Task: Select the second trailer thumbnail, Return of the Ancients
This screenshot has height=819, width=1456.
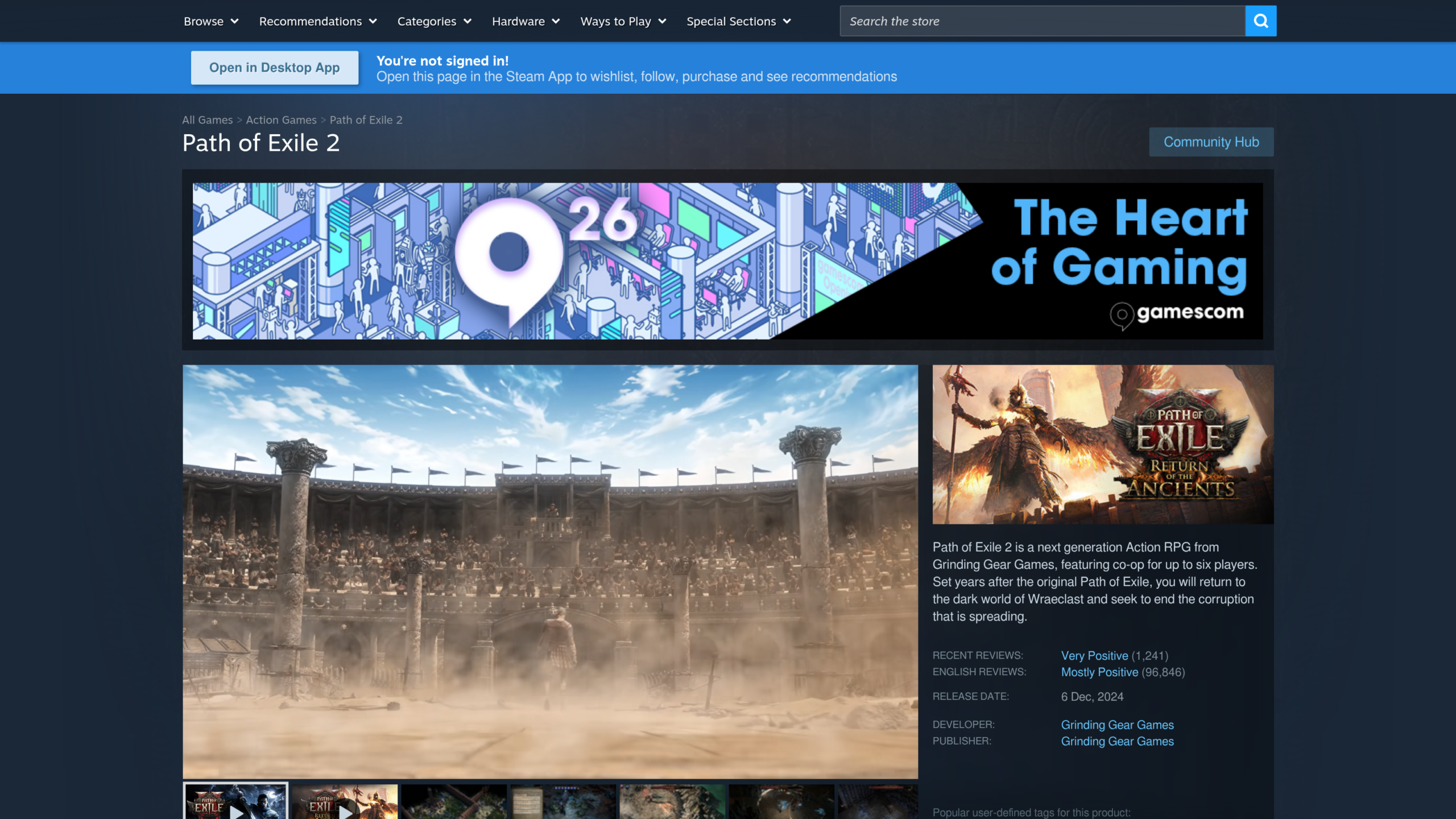Action: pyautogui.click(x=345, y=802)
